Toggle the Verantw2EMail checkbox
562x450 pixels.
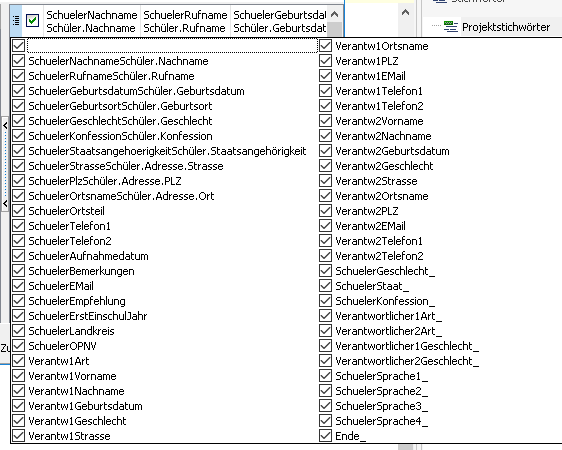tap(325, 226)
